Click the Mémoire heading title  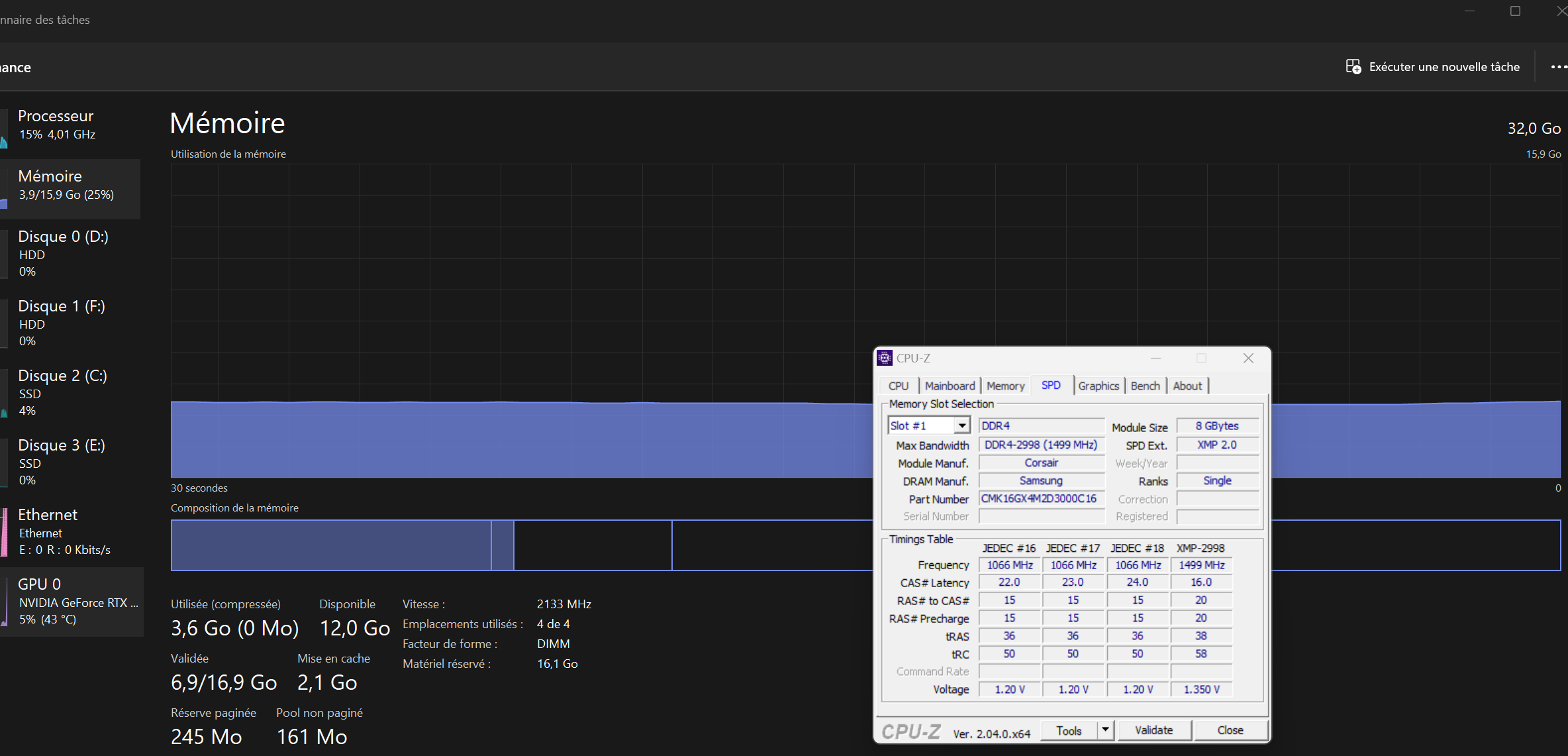coord(227,123)
